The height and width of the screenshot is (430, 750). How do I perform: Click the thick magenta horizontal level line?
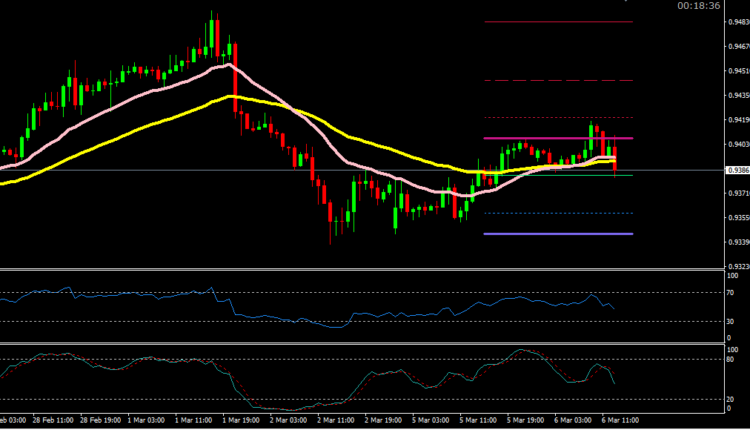click(x=540, y=138)
